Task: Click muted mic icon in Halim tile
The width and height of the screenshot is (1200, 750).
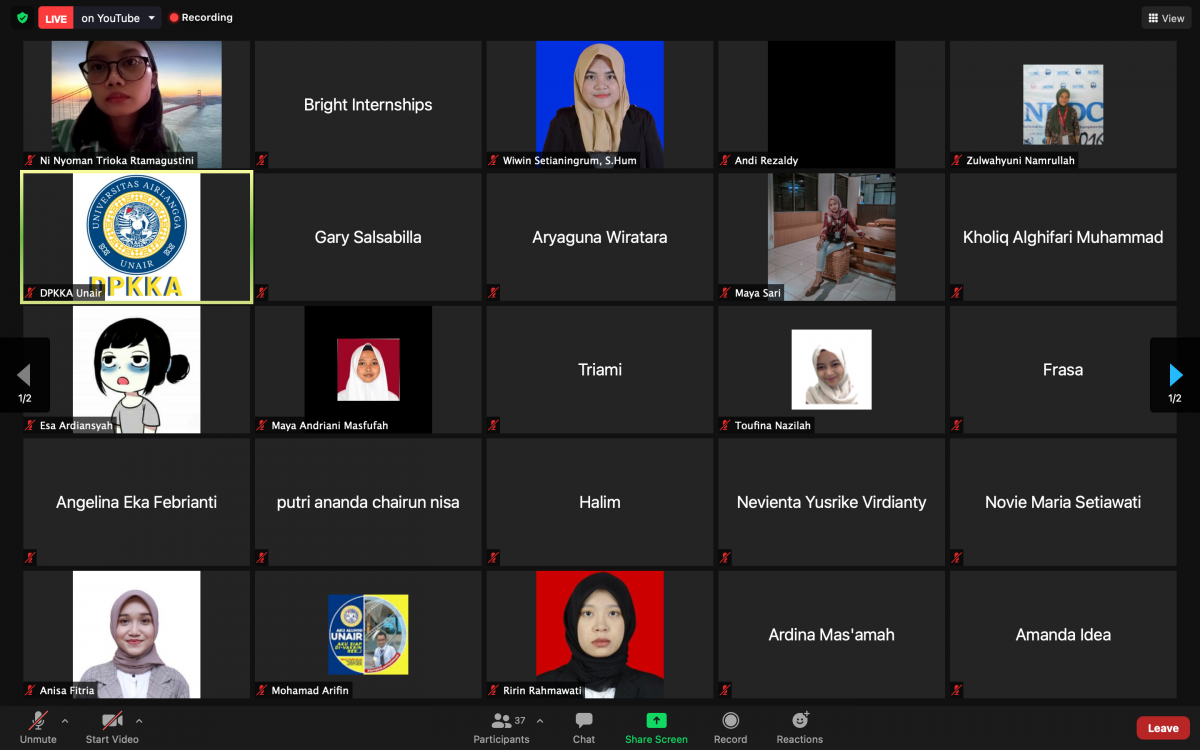Action: 494,558
